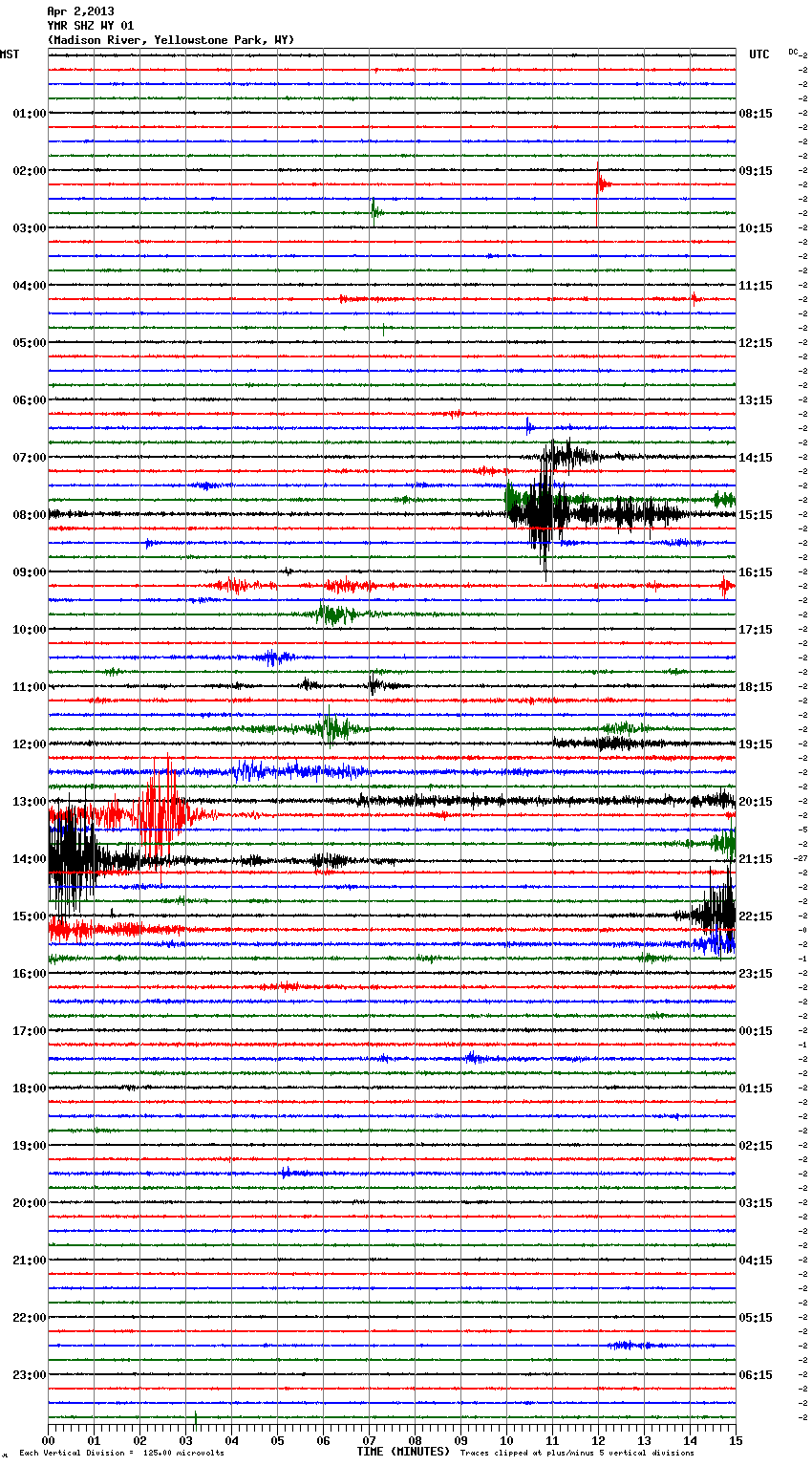
Task: Click the "MST" timezone label
Action: (10, 54)
